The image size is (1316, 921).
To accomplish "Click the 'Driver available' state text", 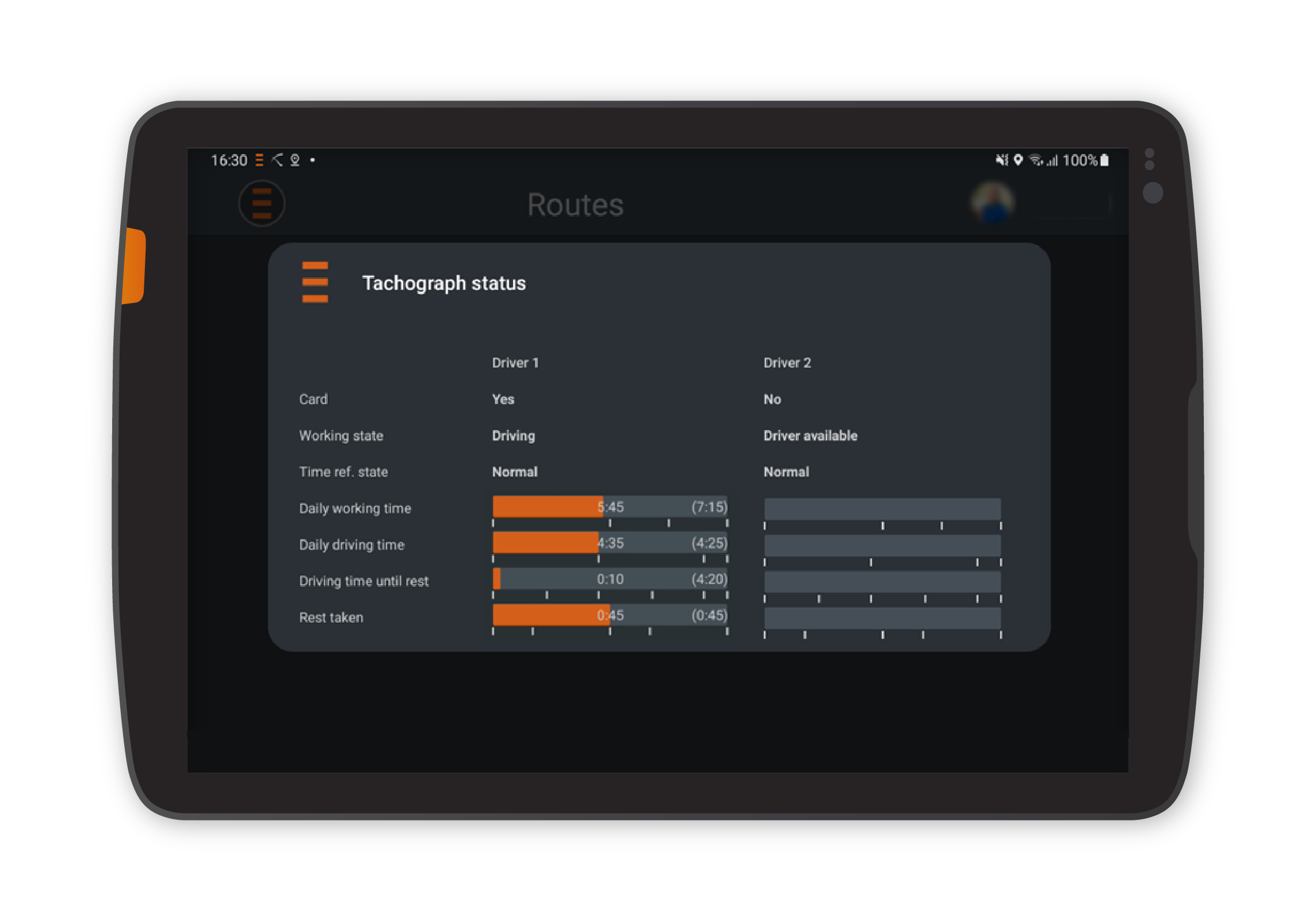I will (810, 436).
